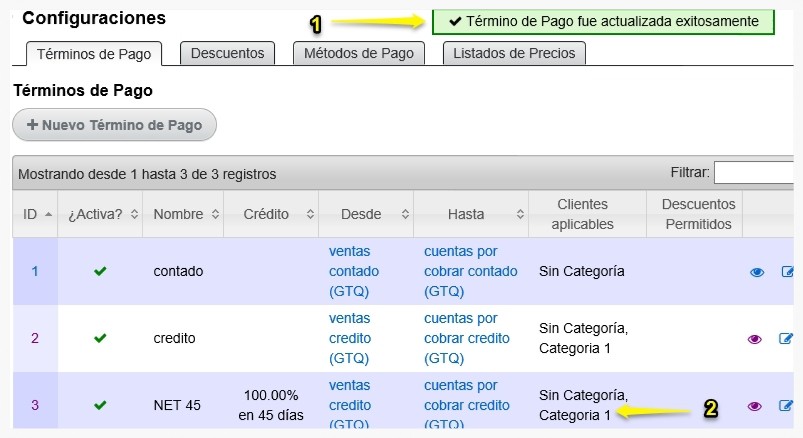Click active checkmark in credito row
This screenshot has width=803, height=438.
click(x=100, y=338)
